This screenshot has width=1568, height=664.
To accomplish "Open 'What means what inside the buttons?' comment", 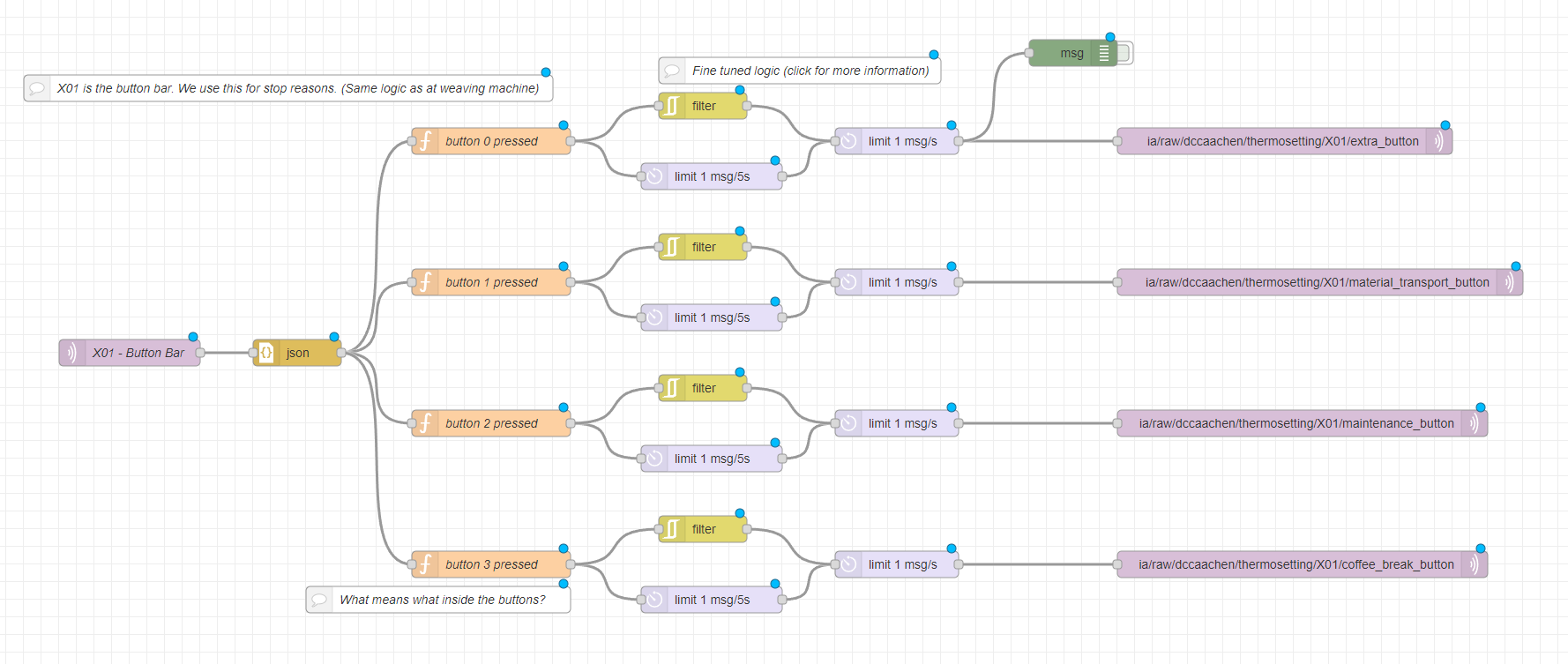I will coord(442,600).
